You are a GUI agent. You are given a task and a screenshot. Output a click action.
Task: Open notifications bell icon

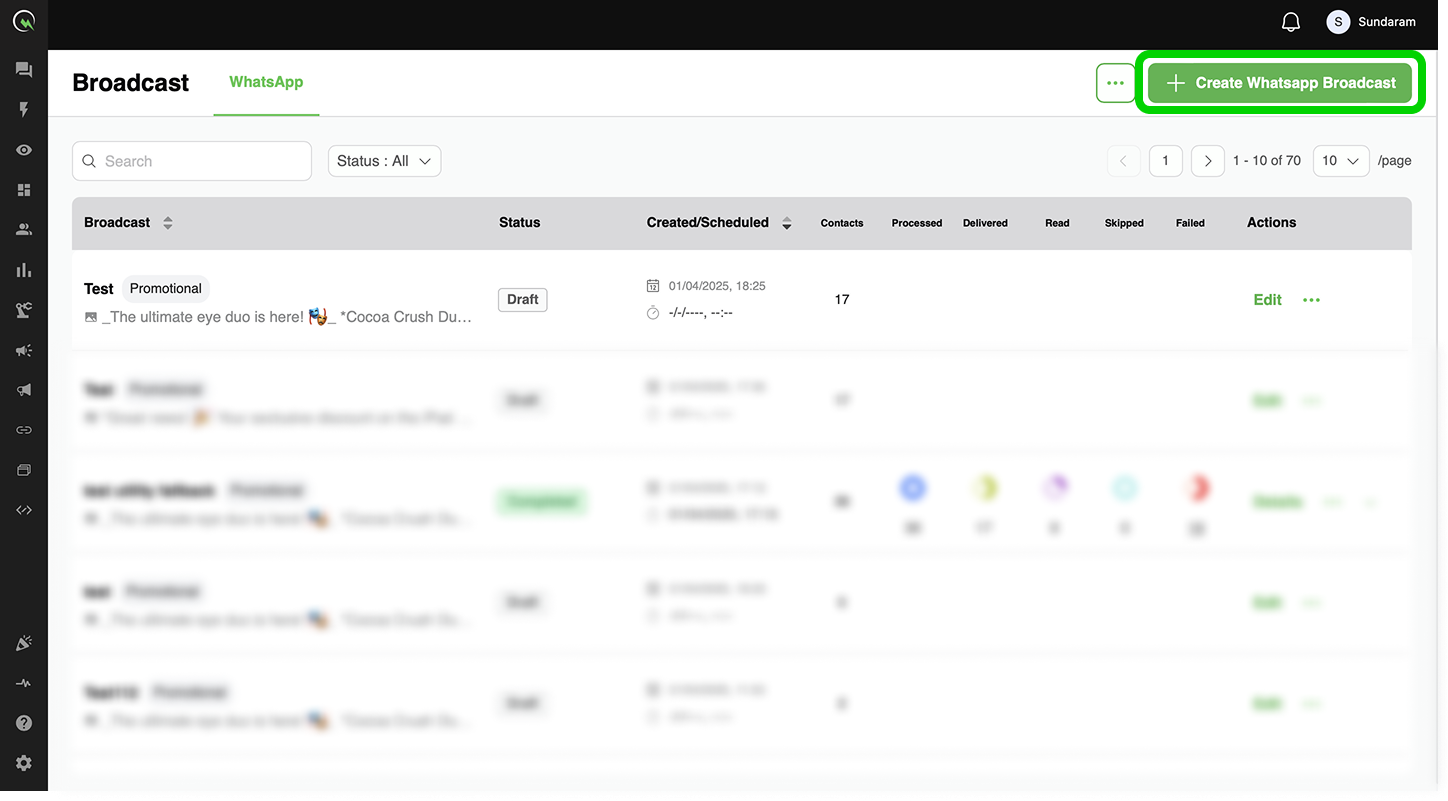click(x=1291, y=22)
